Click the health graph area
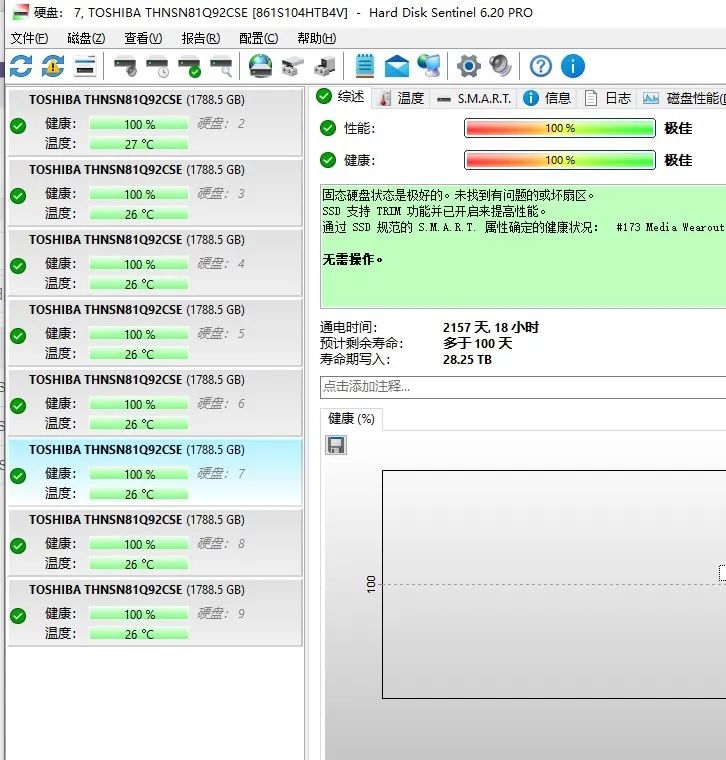The height and width of the screenshot is (760, 726). tap(554, 584)
